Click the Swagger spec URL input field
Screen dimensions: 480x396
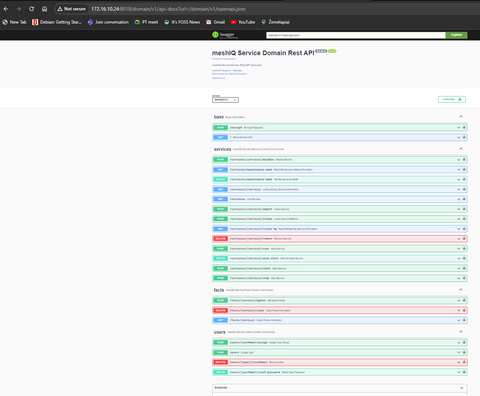(x=356, y=35)
